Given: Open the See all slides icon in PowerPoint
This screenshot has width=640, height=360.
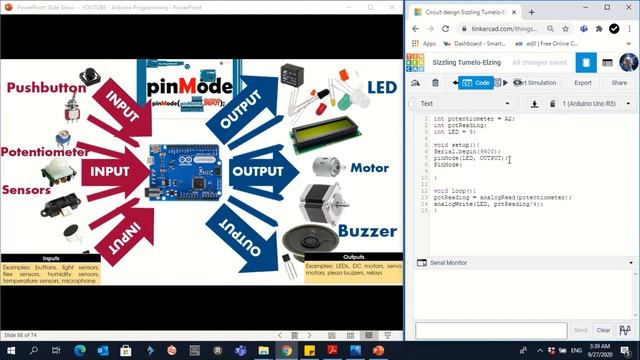Looking at the screenshot, I should tap(295, 335).
